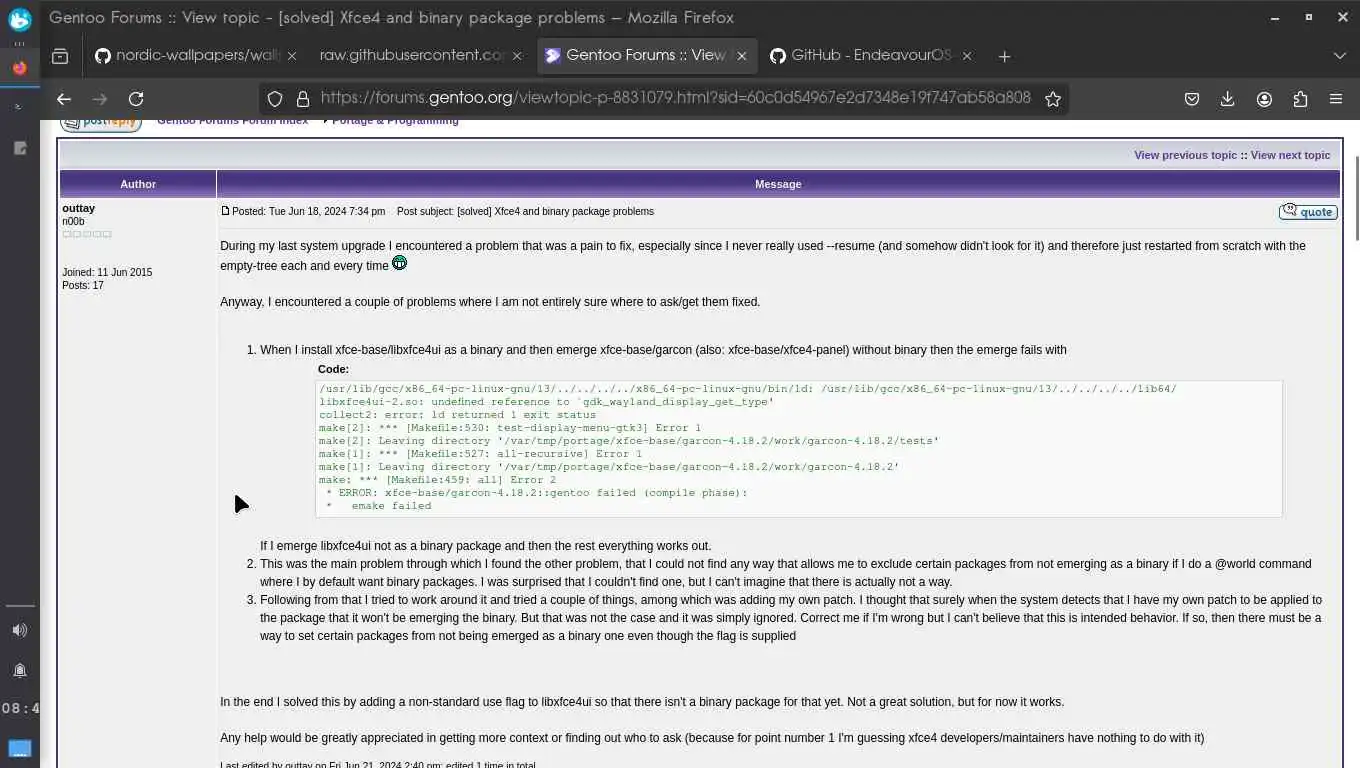Click author name outtay

click(78, 208)
